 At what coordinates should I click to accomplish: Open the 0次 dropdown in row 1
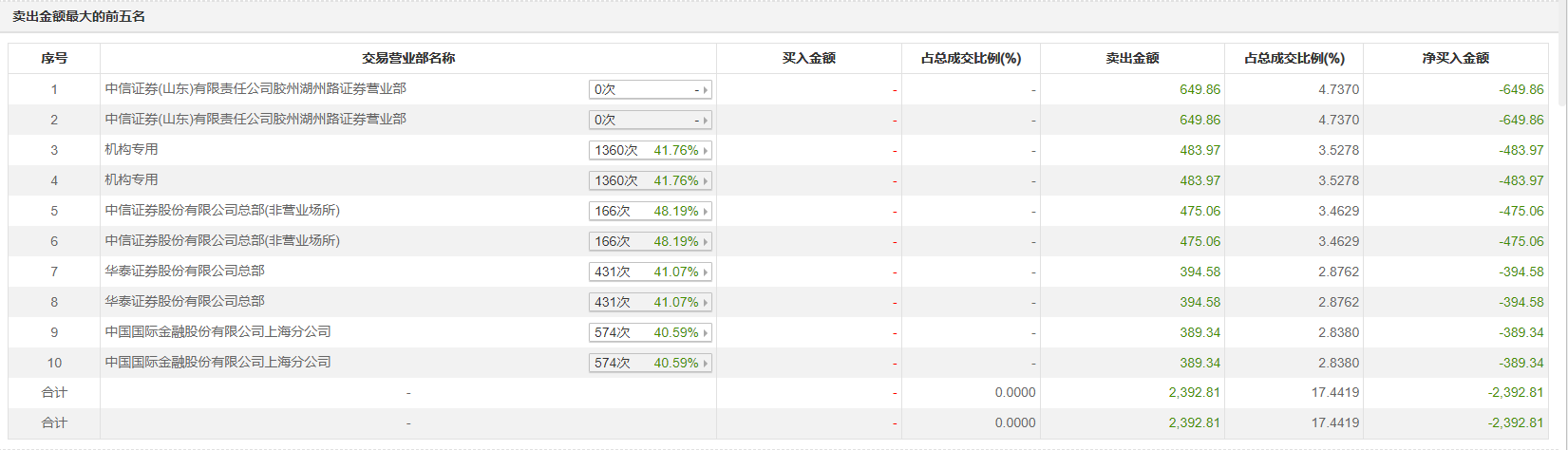click(651, 89)
